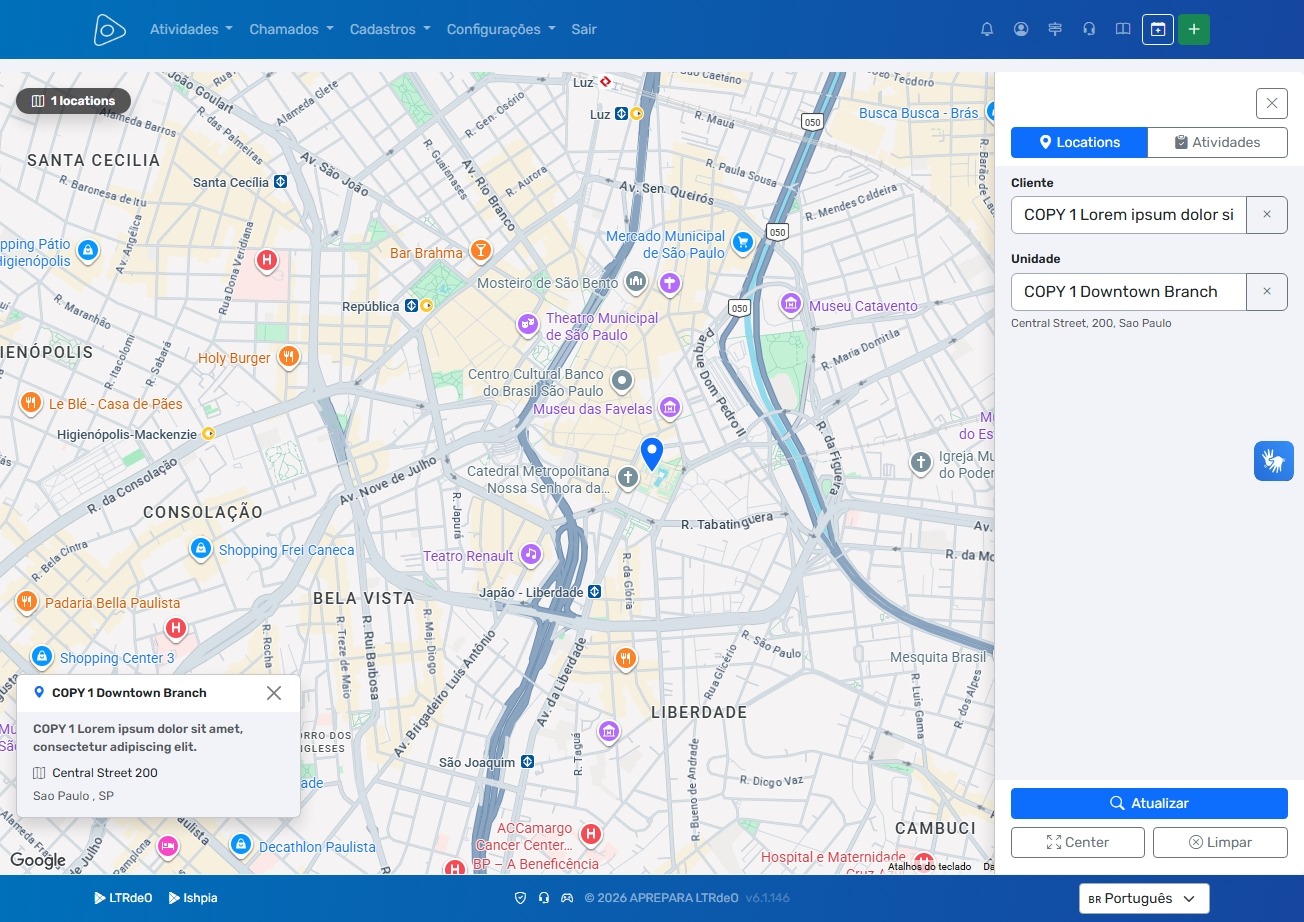Open the Português language dropdown
This screenshot has width=1304, height=922.
coord(1144,898)
